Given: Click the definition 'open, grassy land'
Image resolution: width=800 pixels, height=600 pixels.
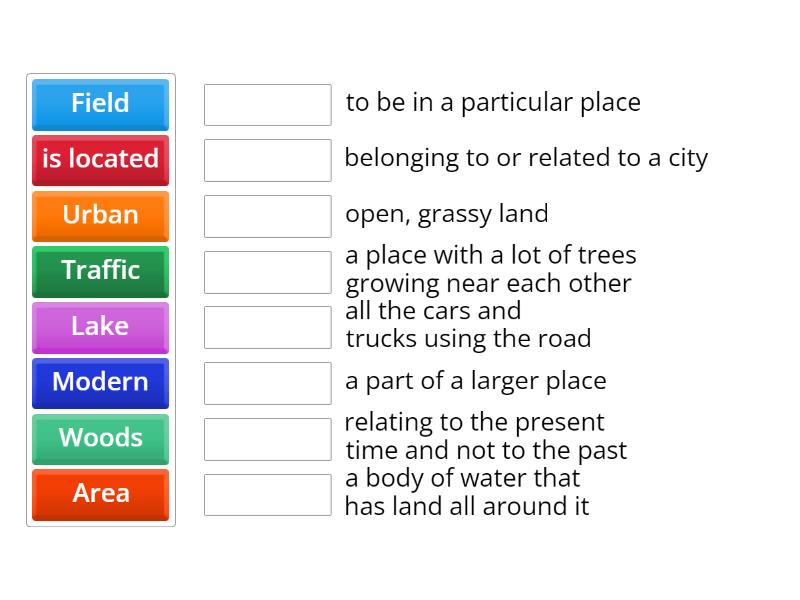Looking at the screenshot, I should pyautogui.click(x=447, y=214).
